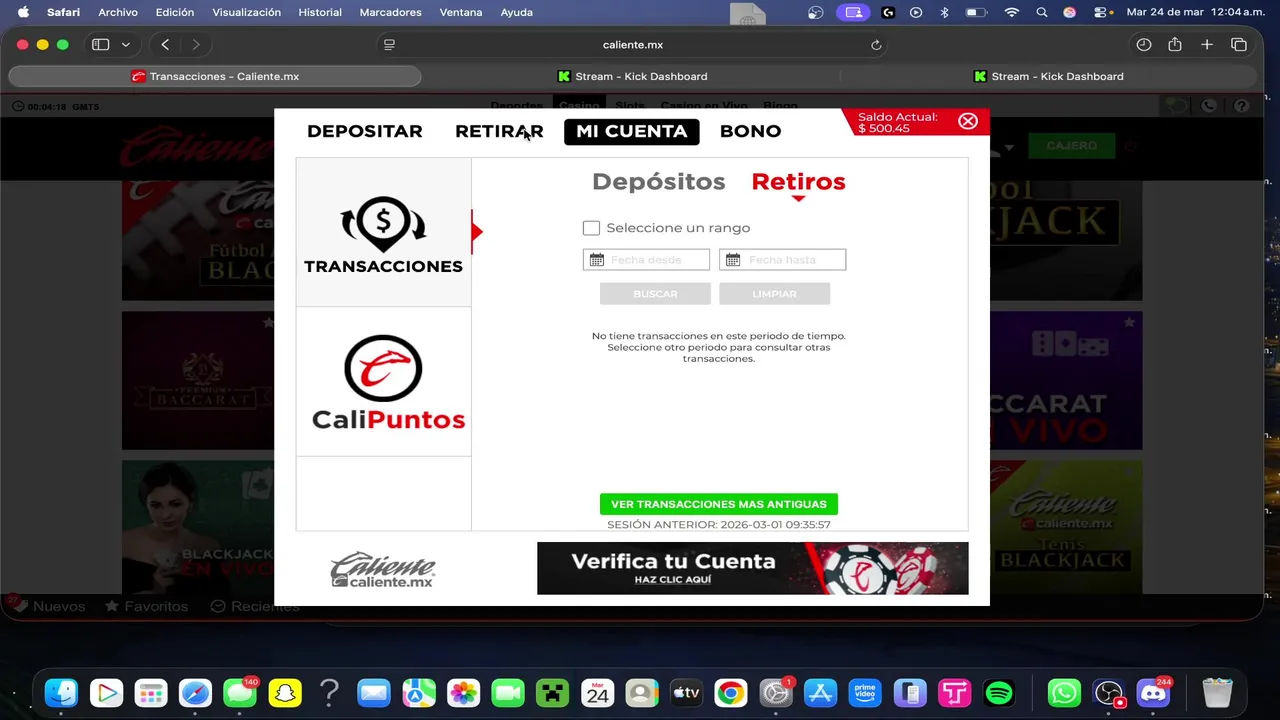Image resolution: width=1280 pixels, height=720 pixels.
Task: Switch to Depósitos transactions
Action: (658, 181)
